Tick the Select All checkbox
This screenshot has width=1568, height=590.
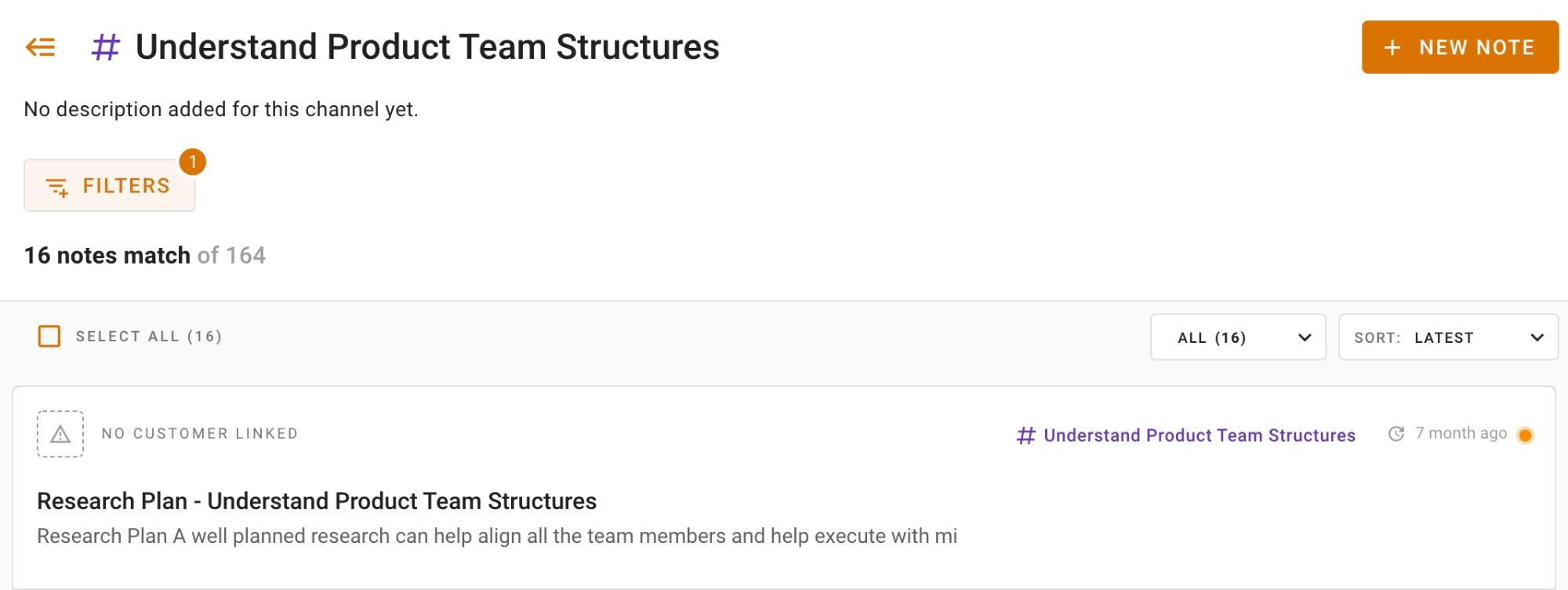click(x=49, y=337)
